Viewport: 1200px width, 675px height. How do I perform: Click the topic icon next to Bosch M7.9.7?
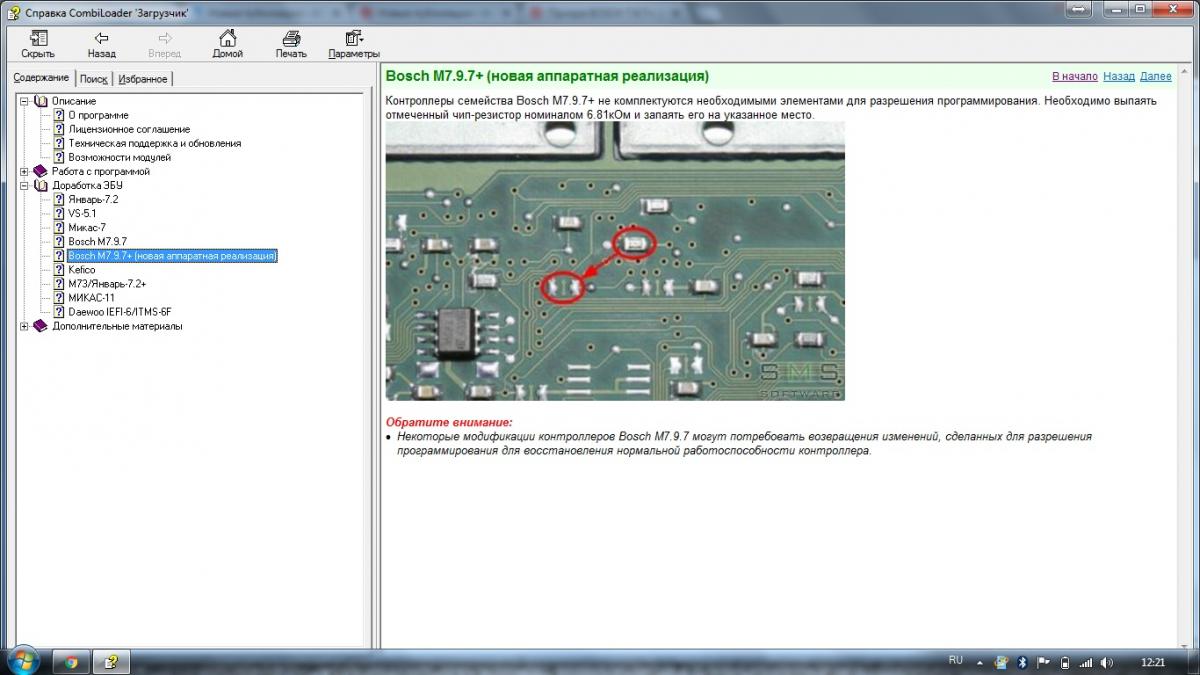point(58,241)
